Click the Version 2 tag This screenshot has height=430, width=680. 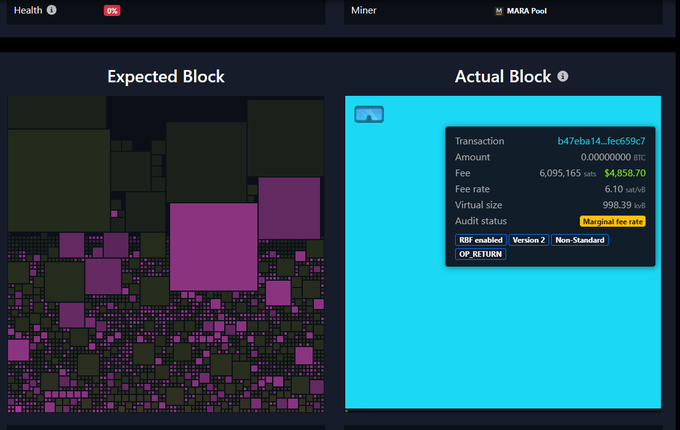coord(529,240)
